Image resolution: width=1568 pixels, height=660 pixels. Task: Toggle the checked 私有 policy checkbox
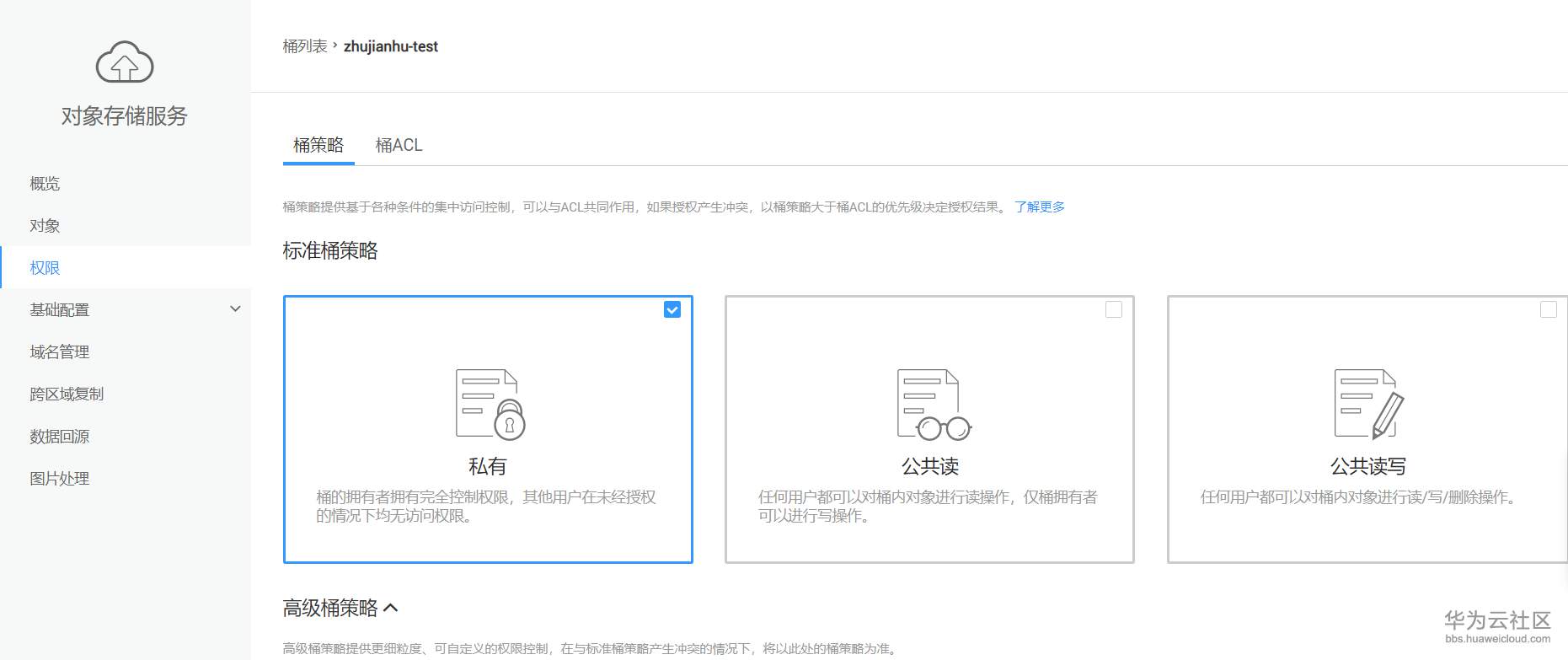672,309
